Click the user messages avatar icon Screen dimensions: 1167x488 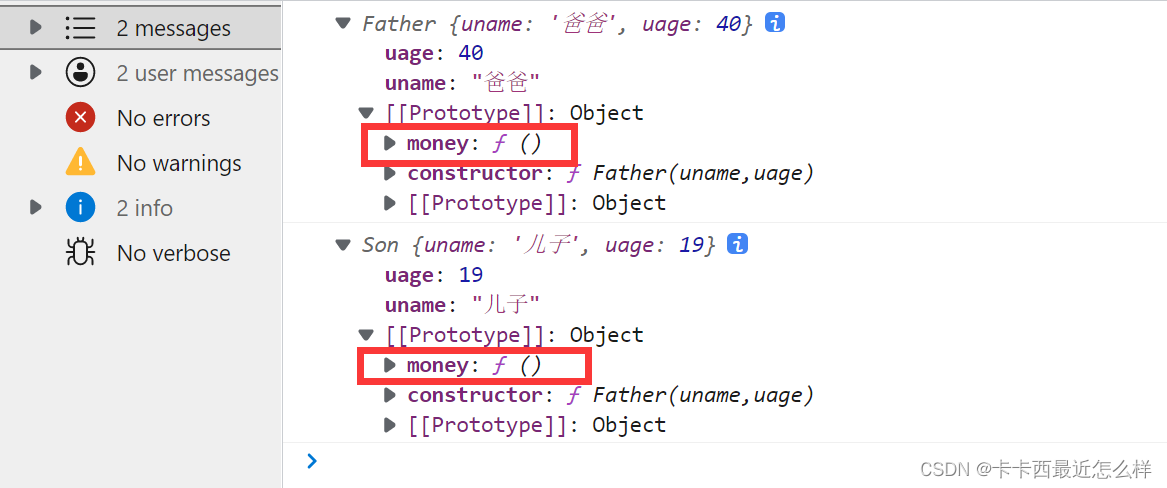click(80, 73)
